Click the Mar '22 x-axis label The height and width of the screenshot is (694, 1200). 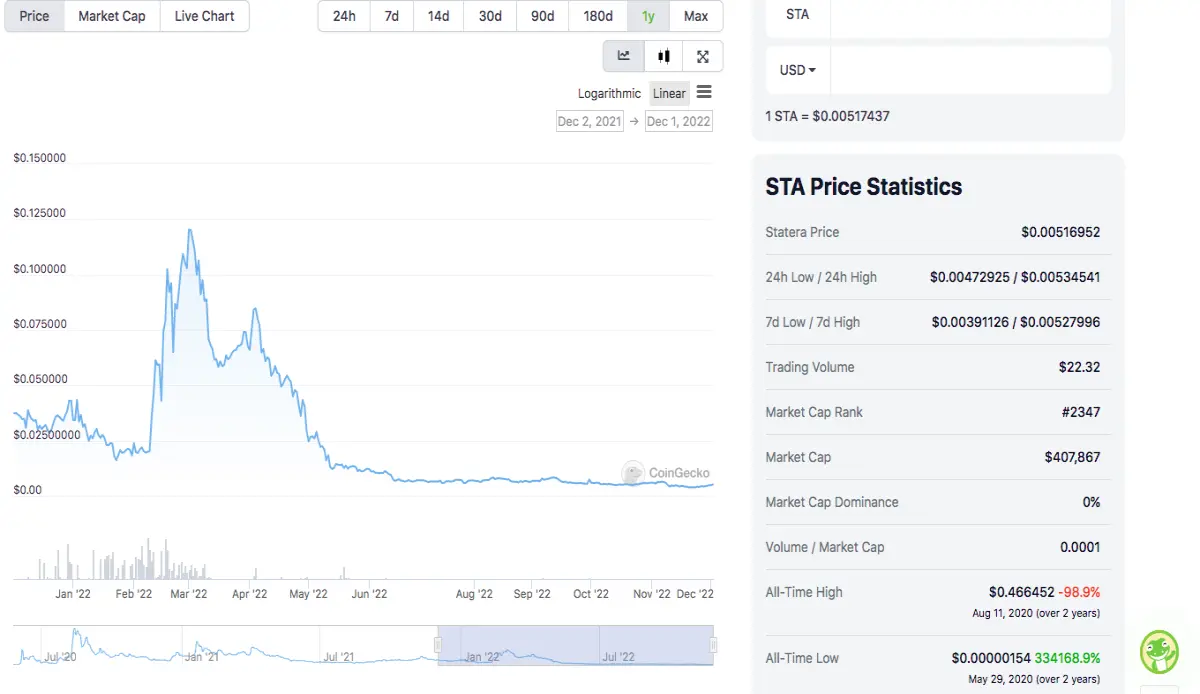[189, 594]
